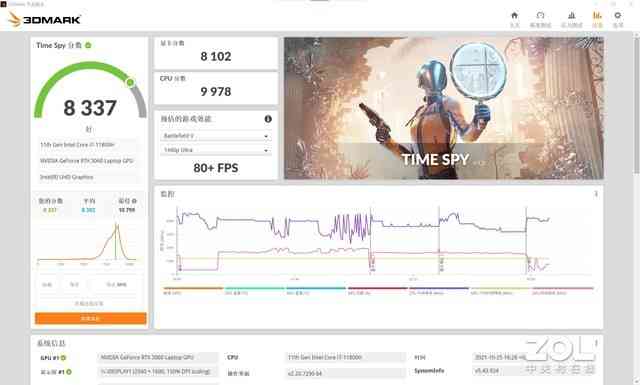Image resolution: width=640 pixels, height=385 pixels.
Task: Click the 3DMark logo at top left
Action: 44,19
